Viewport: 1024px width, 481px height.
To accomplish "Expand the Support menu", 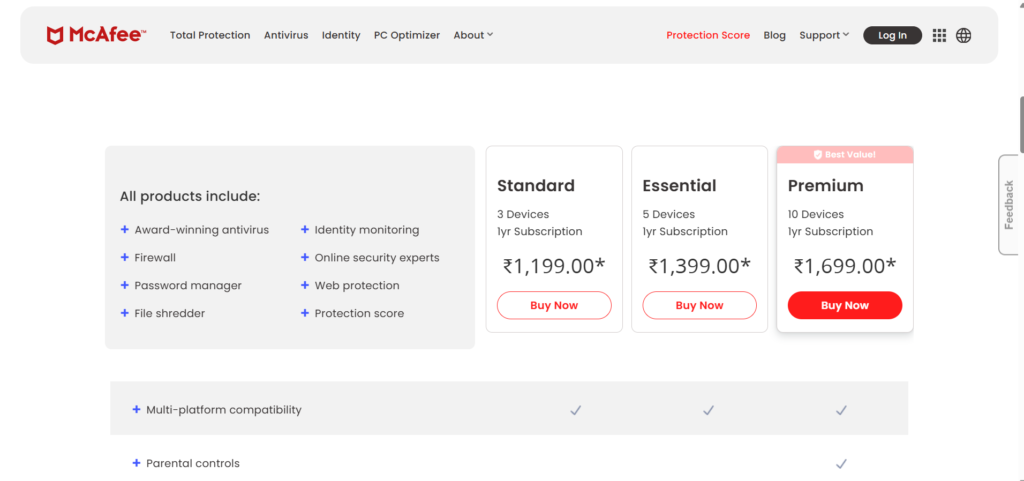I will tap(824, 35).
